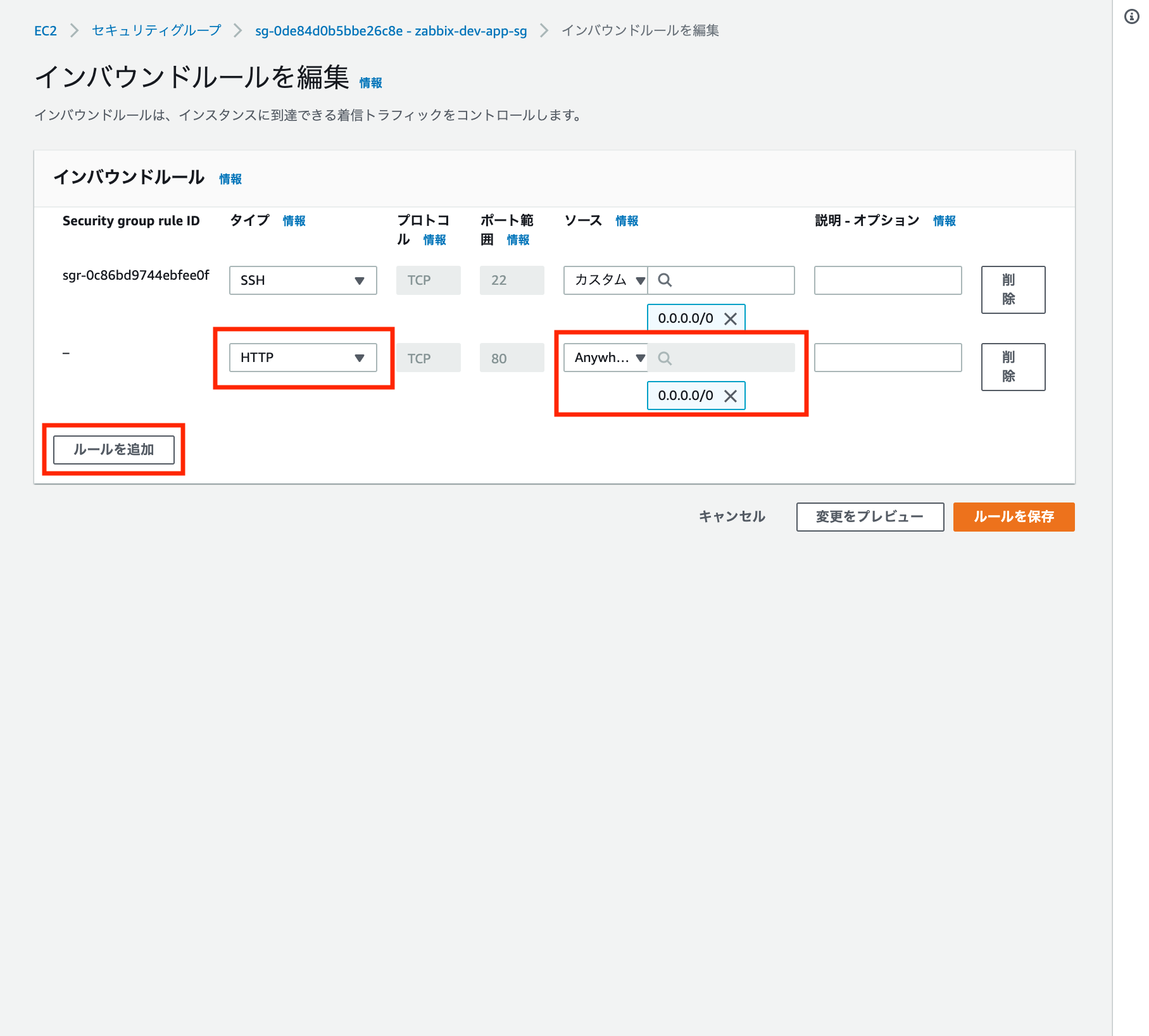
Task: Remove the 0.0.0.0/0 source from the HTTP rule
Action: [x=731, y=396]
